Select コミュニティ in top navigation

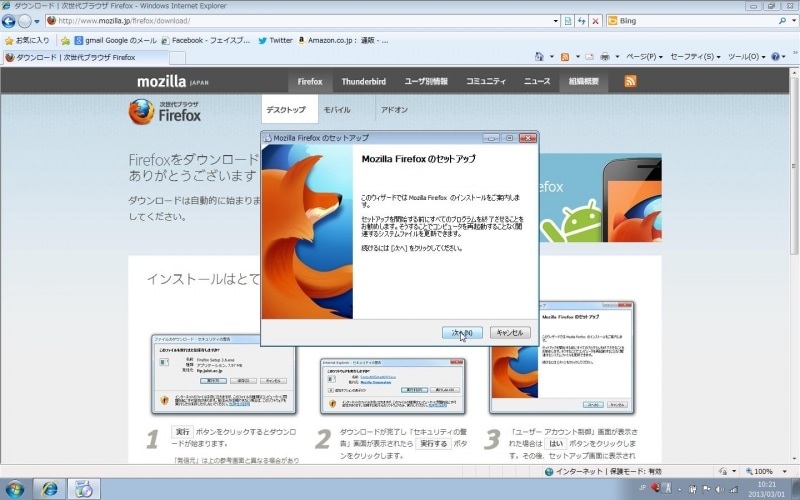pos(486,81)
